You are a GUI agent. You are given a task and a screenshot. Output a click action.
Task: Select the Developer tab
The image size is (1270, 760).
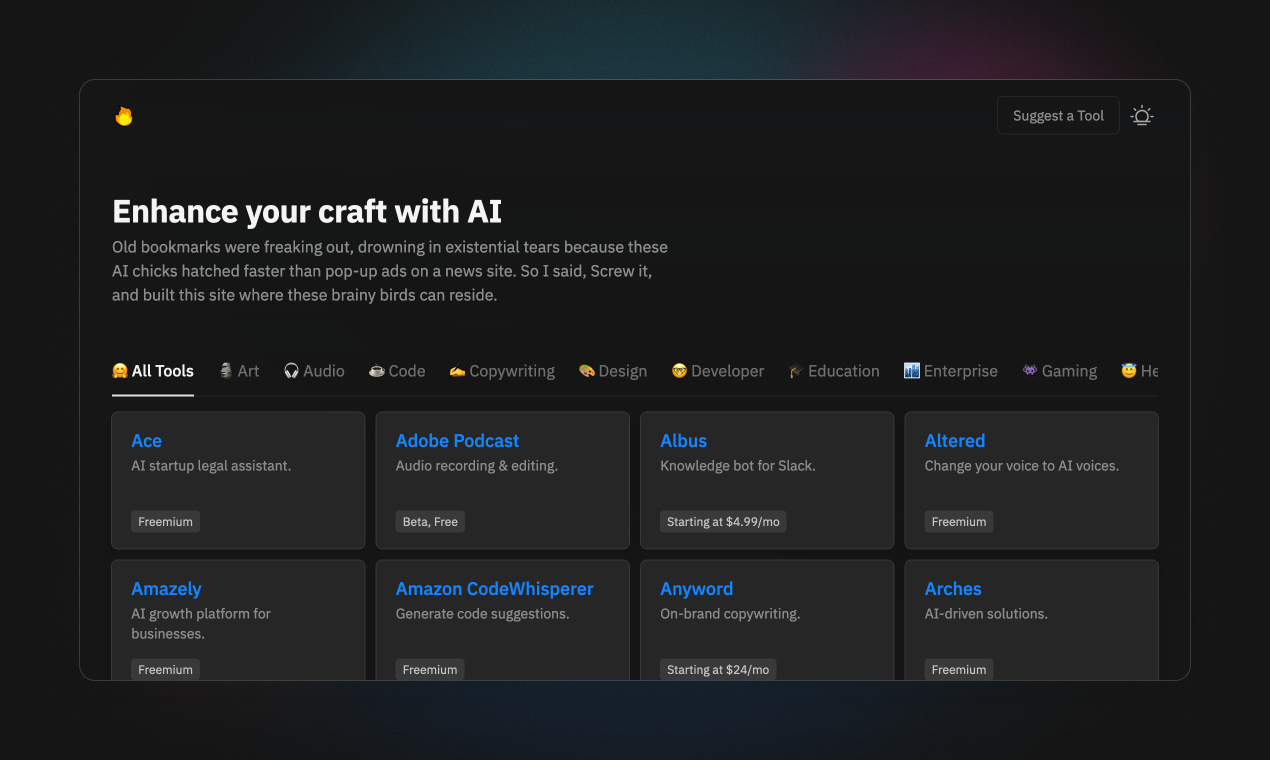[x=718, y=371]
